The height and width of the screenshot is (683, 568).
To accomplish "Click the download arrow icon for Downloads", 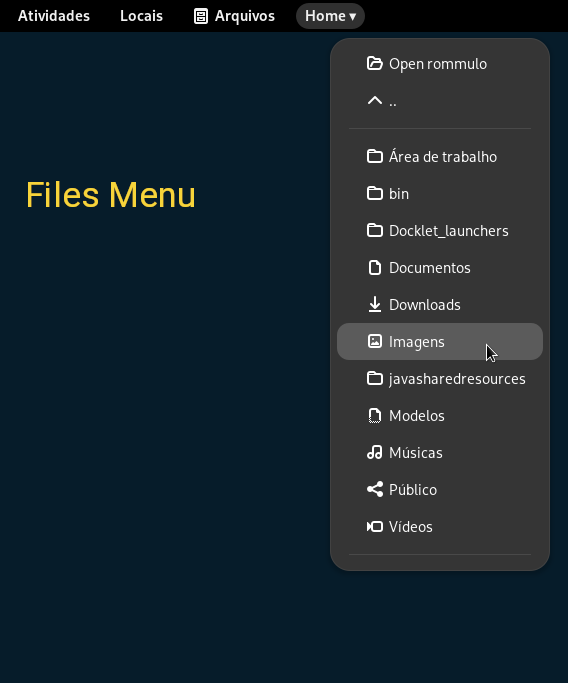I will click(375, 304).
